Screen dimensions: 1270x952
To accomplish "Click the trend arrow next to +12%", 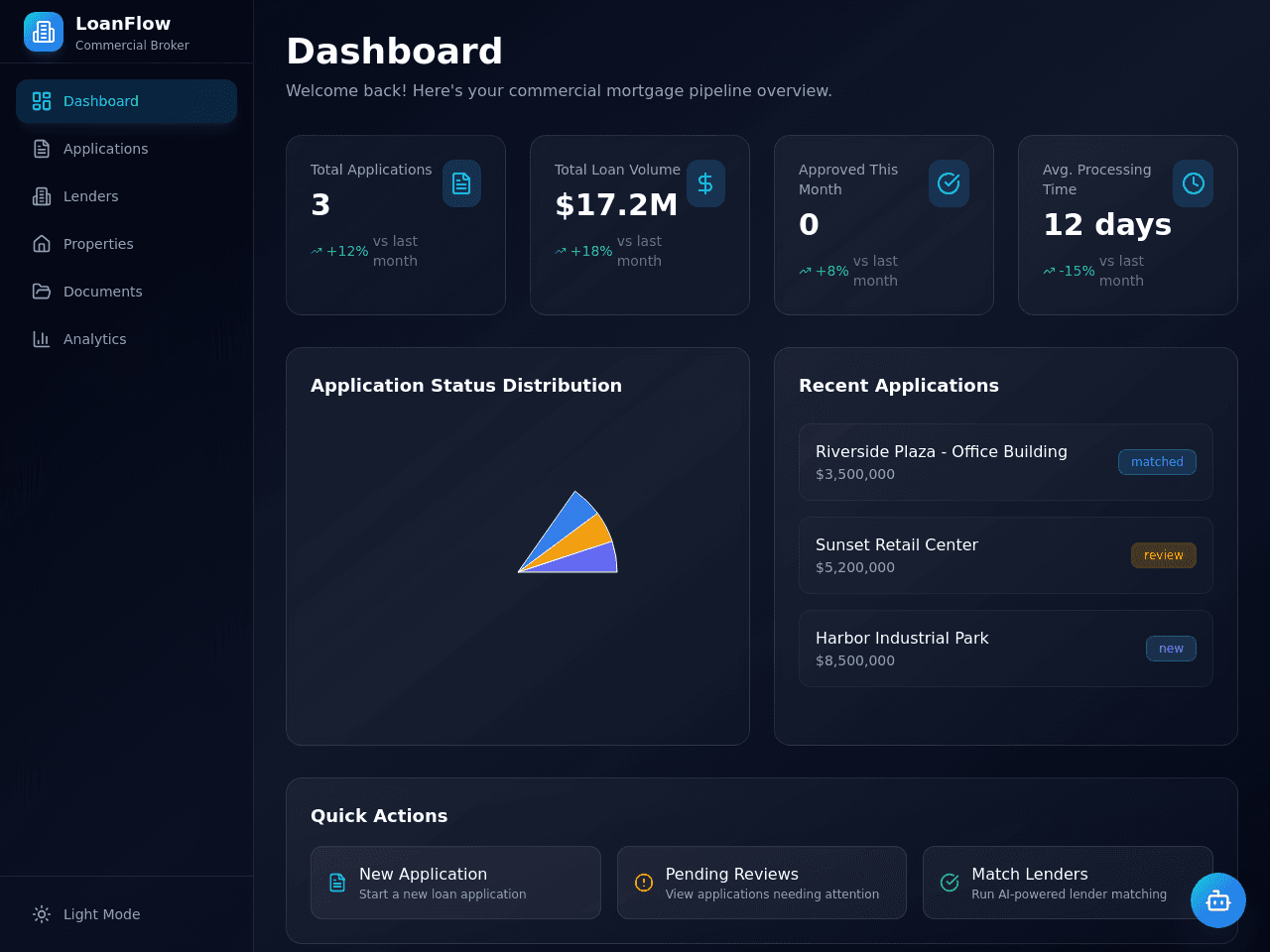I will pos(317,251).
